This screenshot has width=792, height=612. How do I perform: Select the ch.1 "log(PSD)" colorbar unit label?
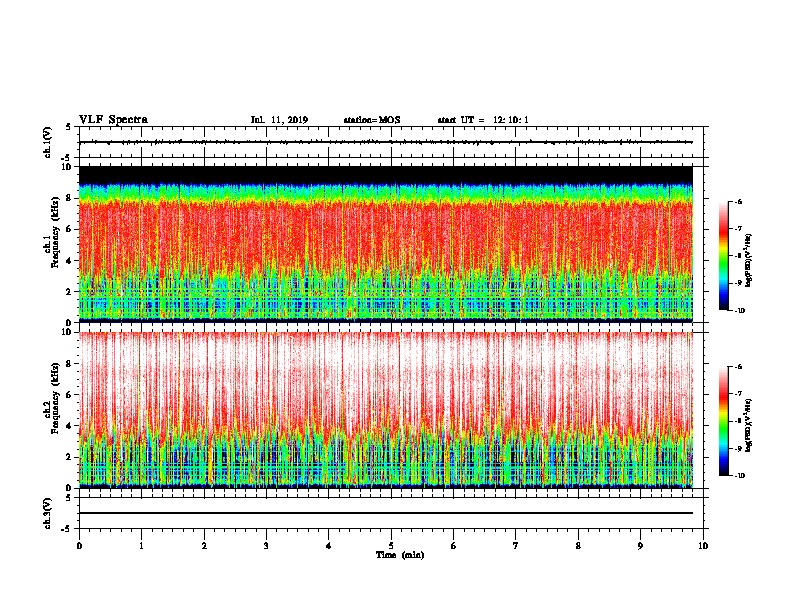[x=749, y=261]
